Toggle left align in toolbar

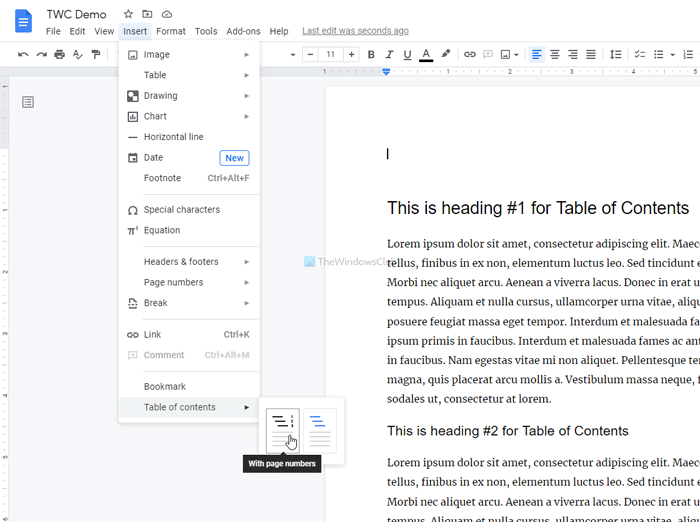(537, 54)
